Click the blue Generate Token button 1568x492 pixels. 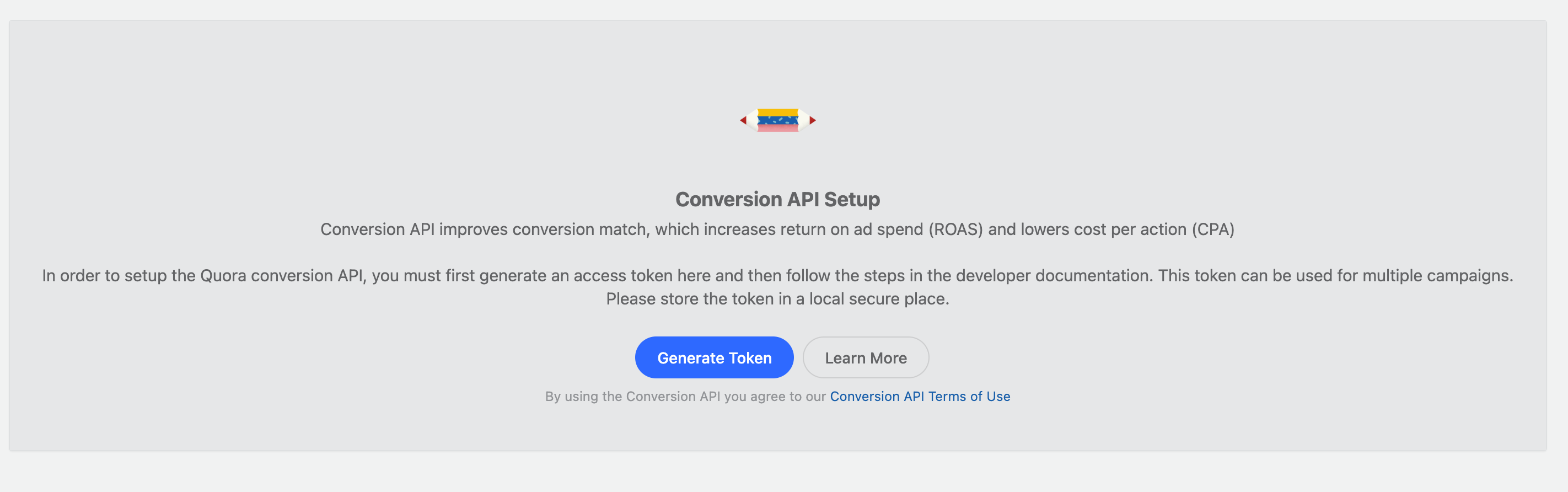click(714, 357)
